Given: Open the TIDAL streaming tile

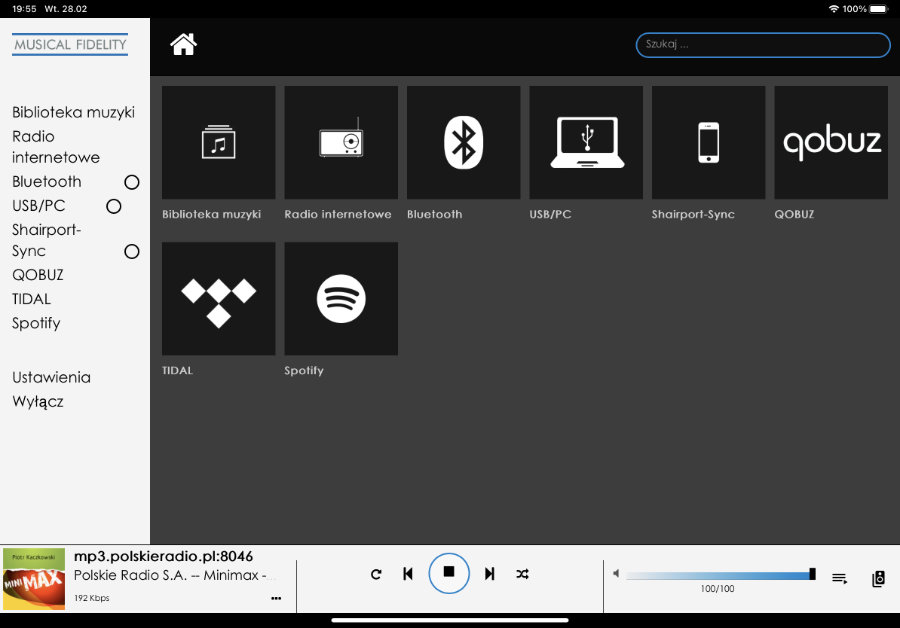Looking at the screenshot, I should [219, 299].
